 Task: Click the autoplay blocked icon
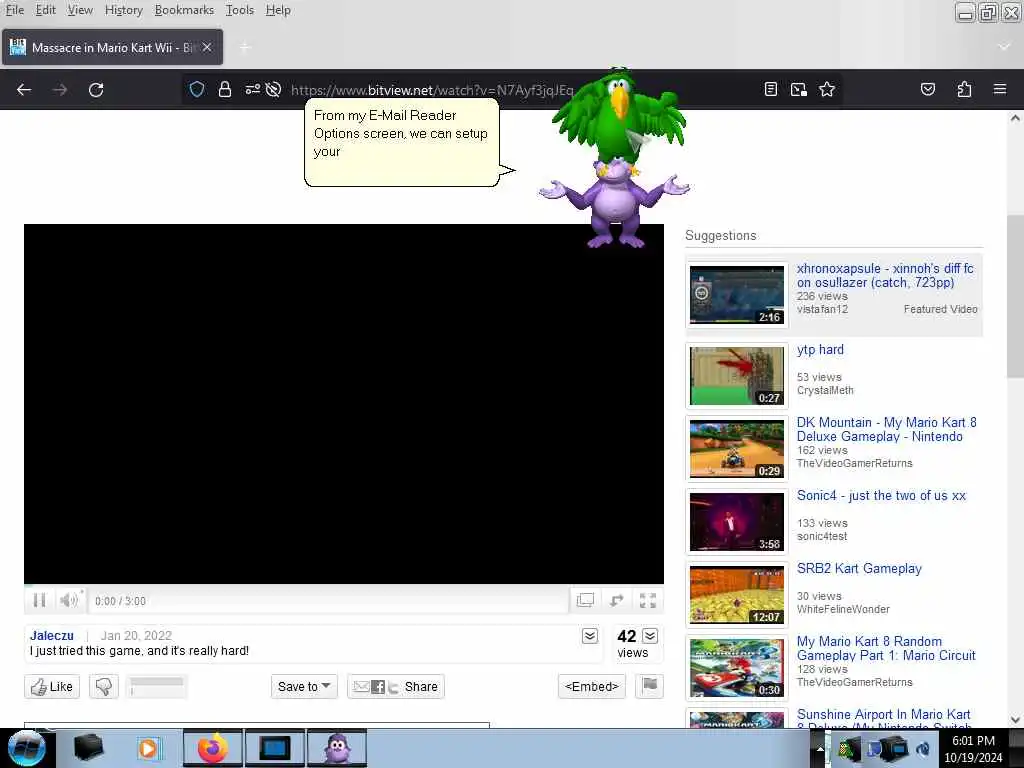(274, 89)
